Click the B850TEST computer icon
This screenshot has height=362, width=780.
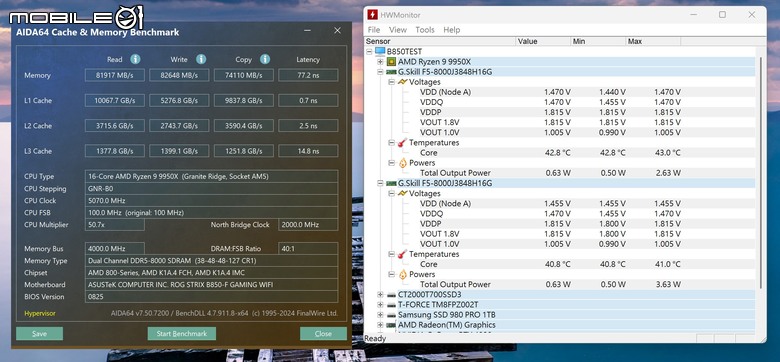(380, 52)
